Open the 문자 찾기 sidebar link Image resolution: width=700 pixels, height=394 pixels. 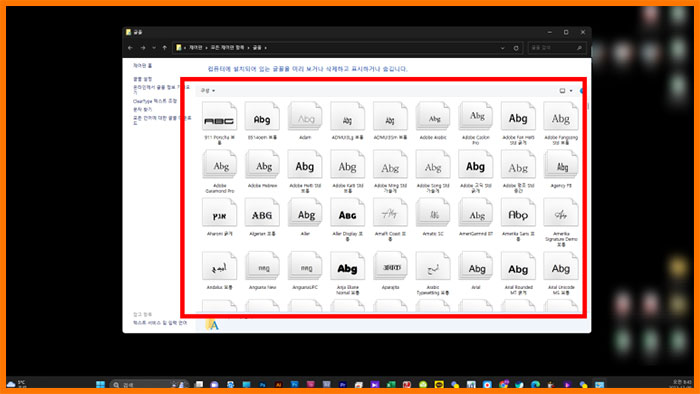(142, 109)
